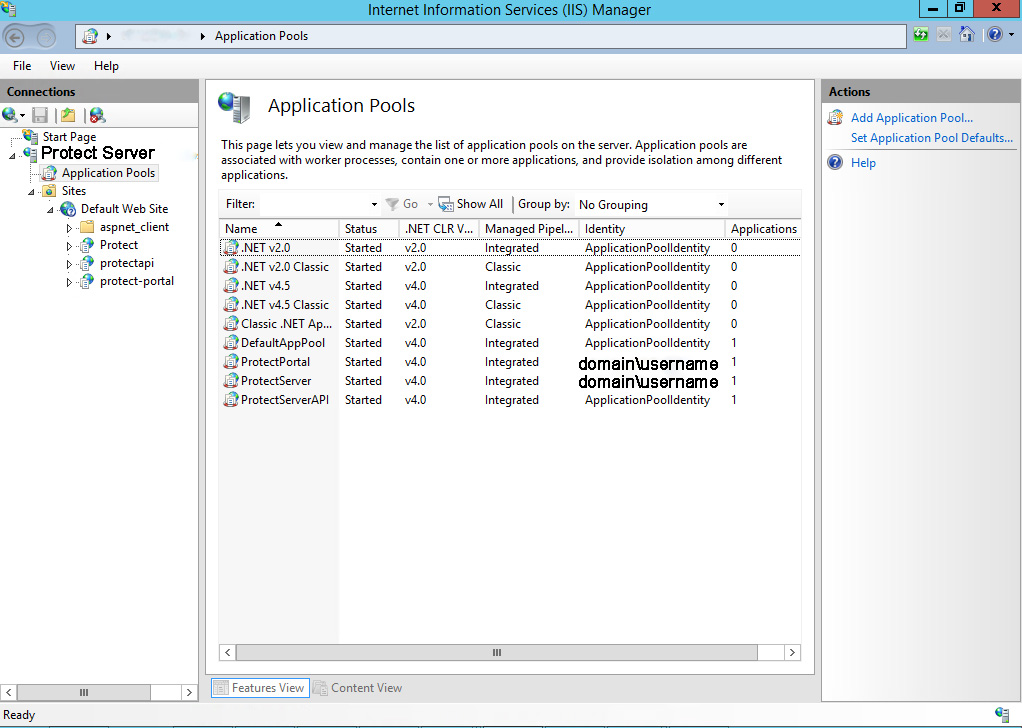The width and height of the screenshot is (1022, 728).
Task: Click the address bar breadcrumb arrow before Application Pools
Action: [203, 36]
